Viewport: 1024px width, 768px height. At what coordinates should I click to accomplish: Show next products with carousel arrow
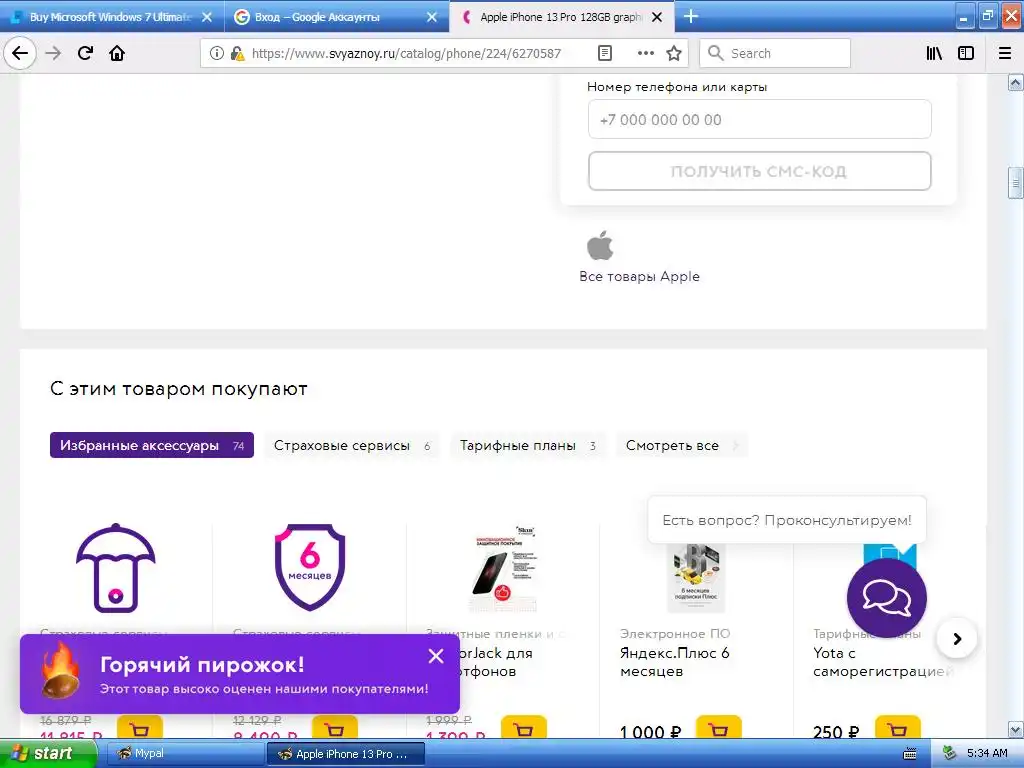pos(957,639)
